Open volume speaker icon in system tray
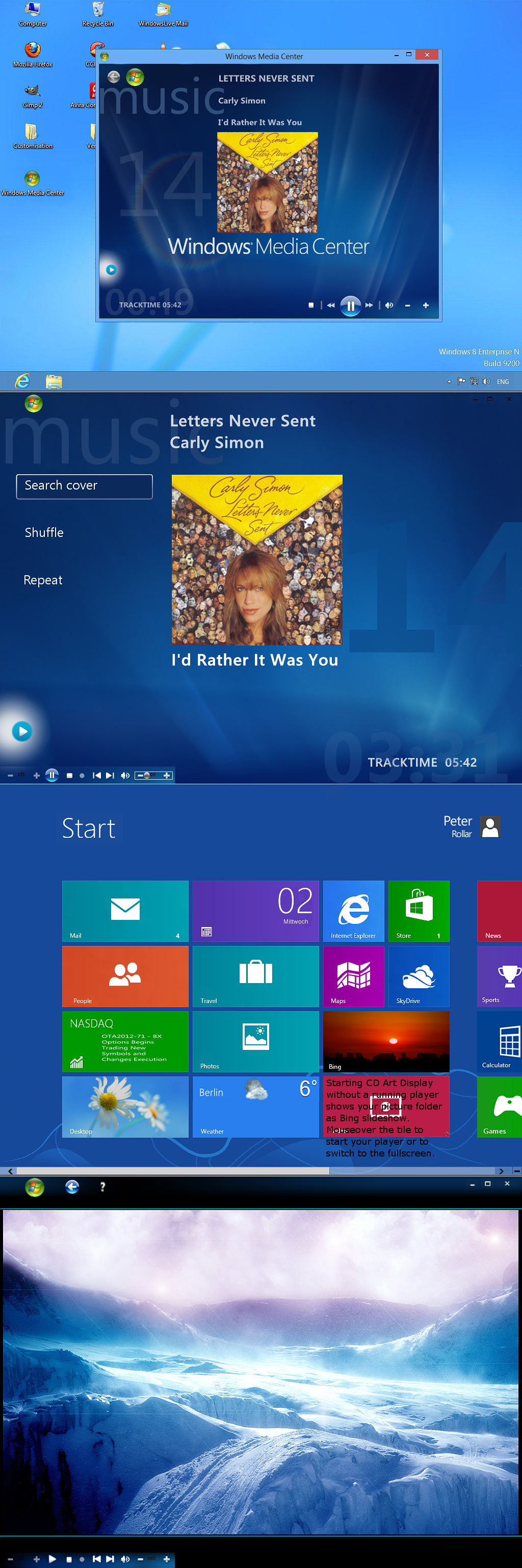Viewport: 522px width, 1568px height. point(486,381)
